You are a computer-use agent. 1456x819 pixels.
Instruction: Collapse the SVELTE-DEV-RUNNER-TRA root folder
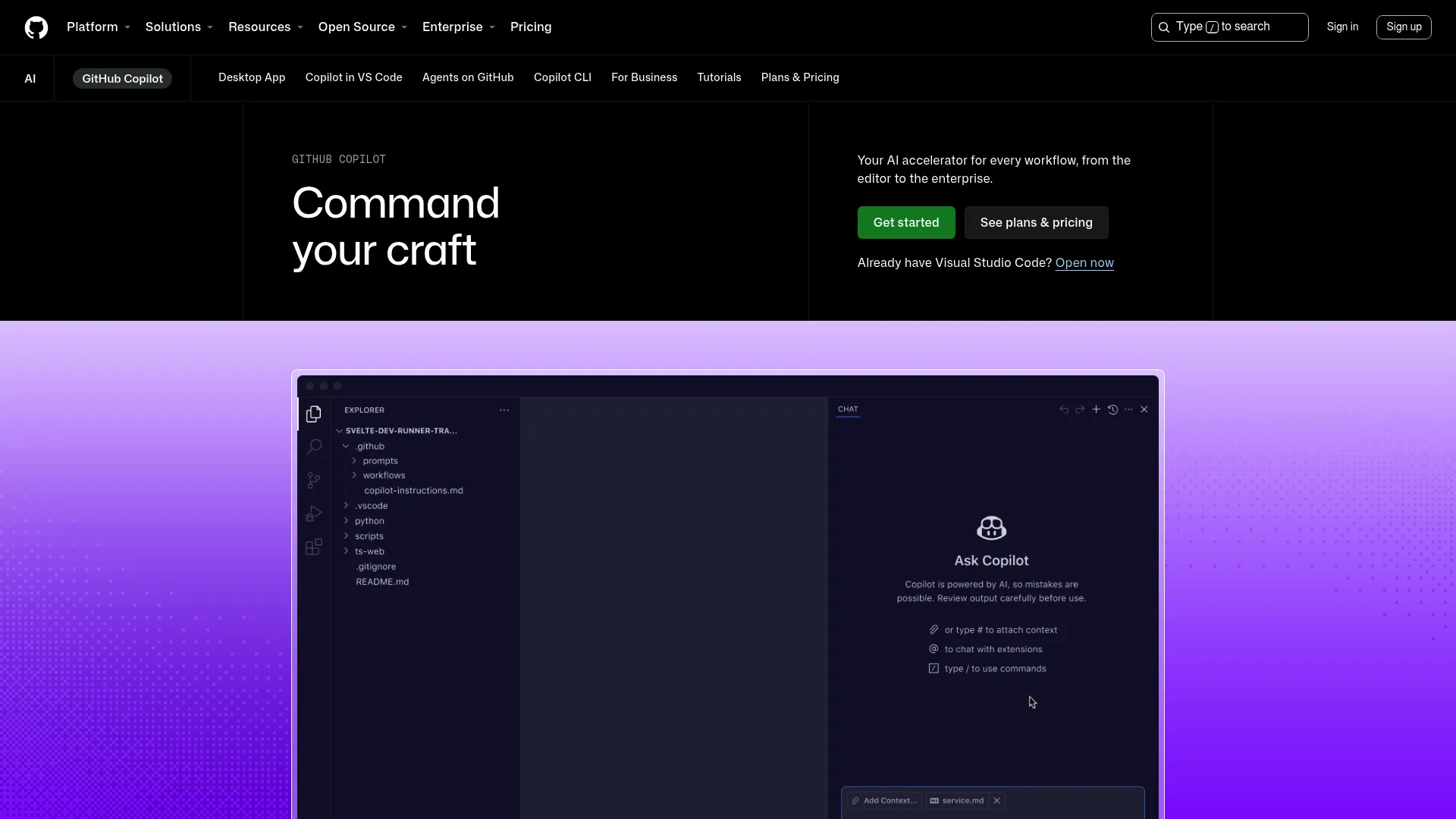(x=340, y=431)
